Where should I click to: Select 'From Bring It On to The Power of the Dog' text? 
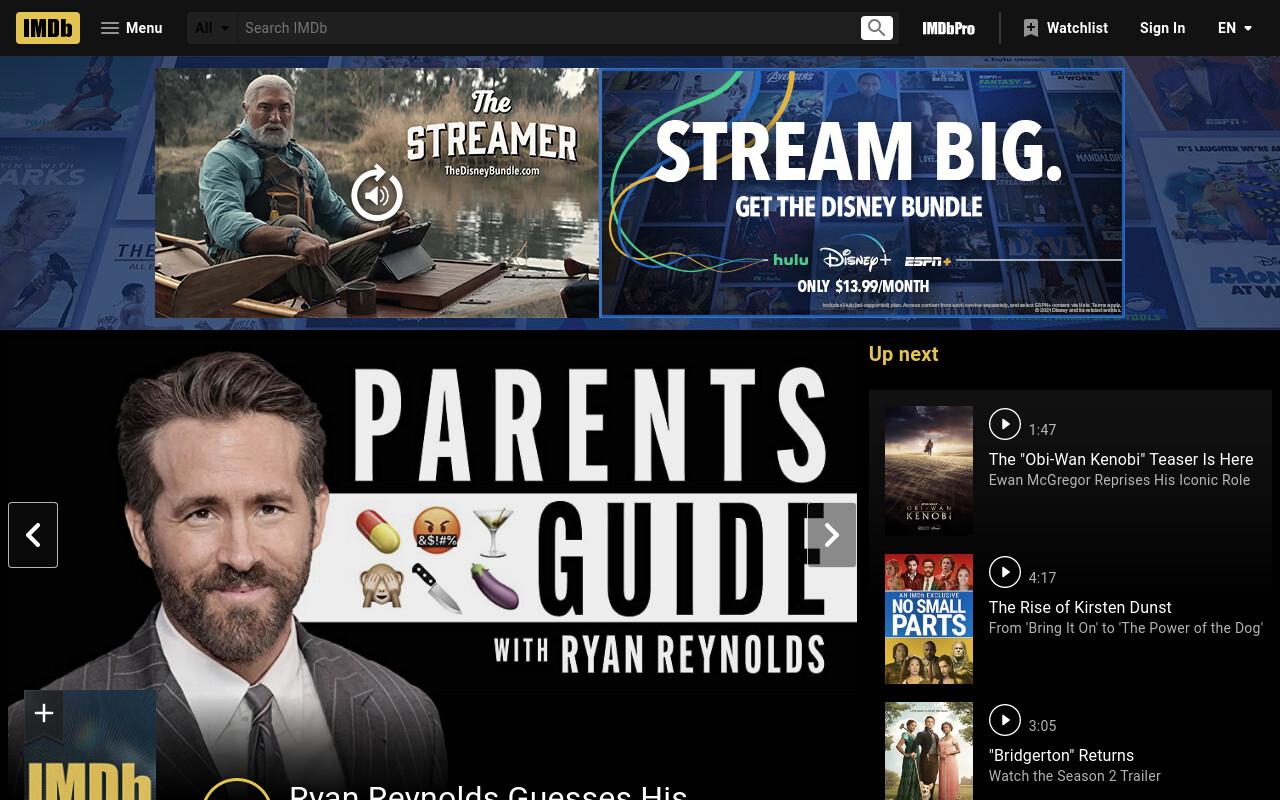[1126, 628]
